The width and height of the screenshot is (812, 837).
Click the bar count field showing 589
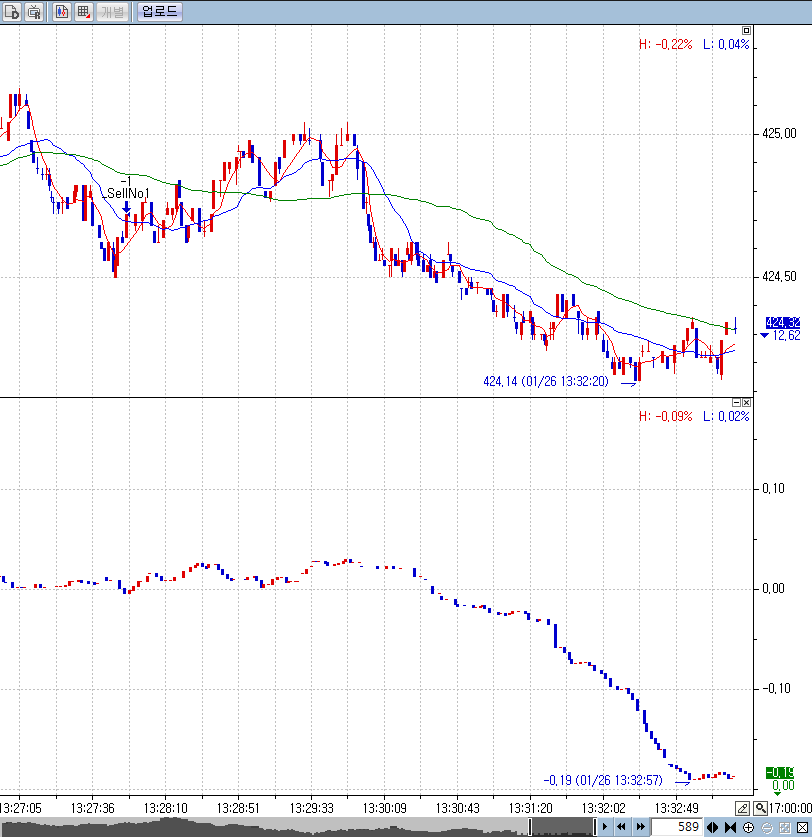[679, 827]
